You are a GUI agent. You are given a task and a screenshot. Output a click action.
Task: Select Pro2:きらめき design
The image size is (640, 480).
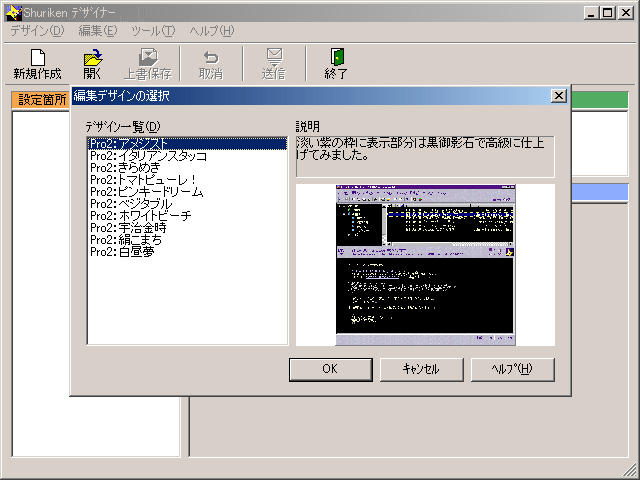coord(187,168)
